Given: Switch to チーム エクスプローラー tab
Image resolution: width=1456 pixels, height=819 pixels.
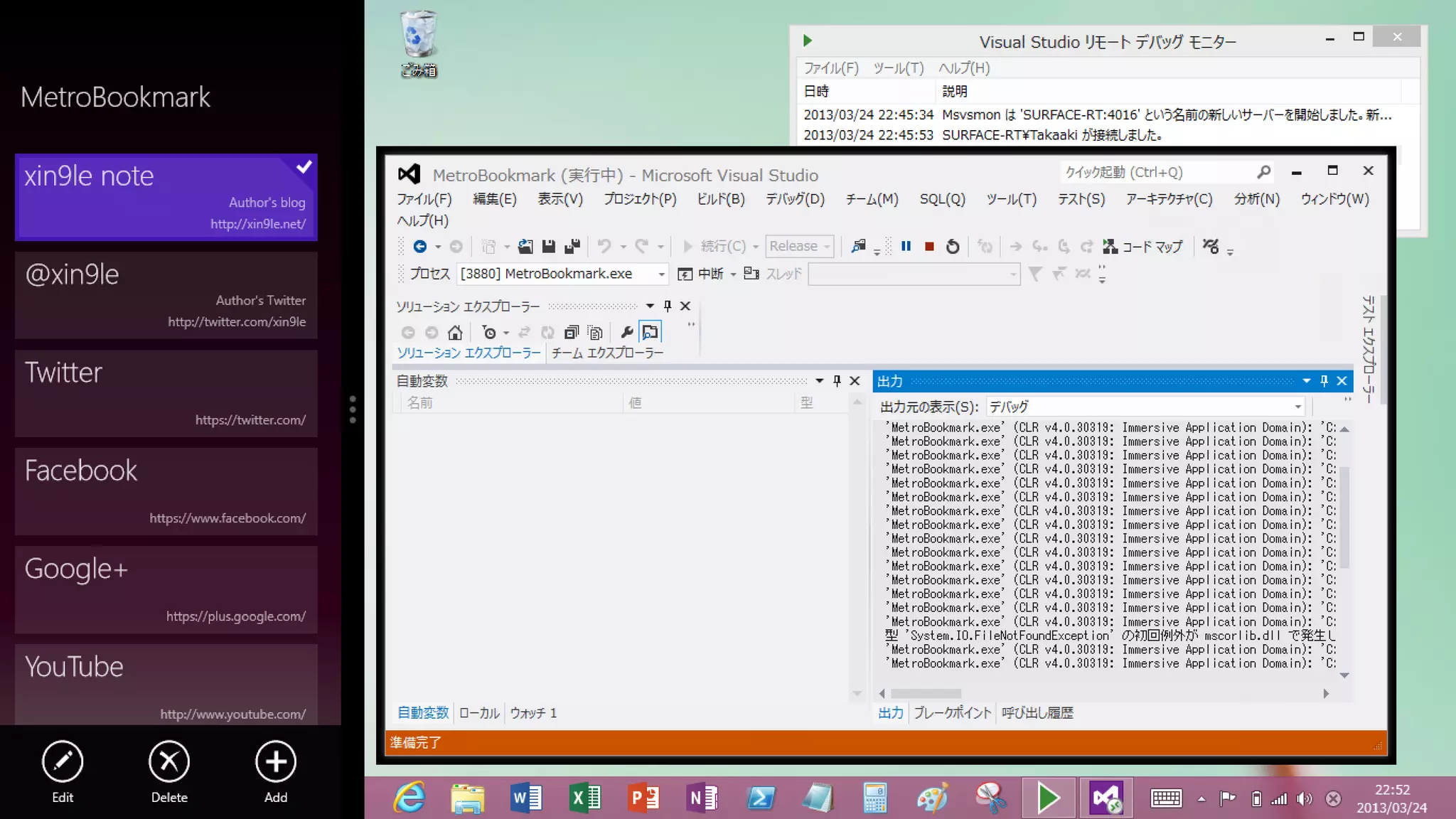Looking at the screenshot, I should [x=607, y=353].
